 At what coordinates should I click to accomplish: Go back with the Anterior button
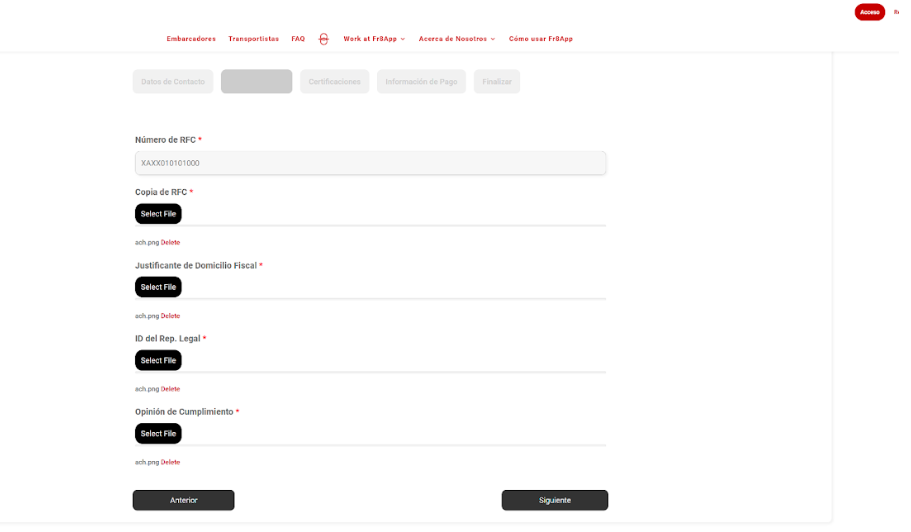pyautogui.click(x=184, y=500)
